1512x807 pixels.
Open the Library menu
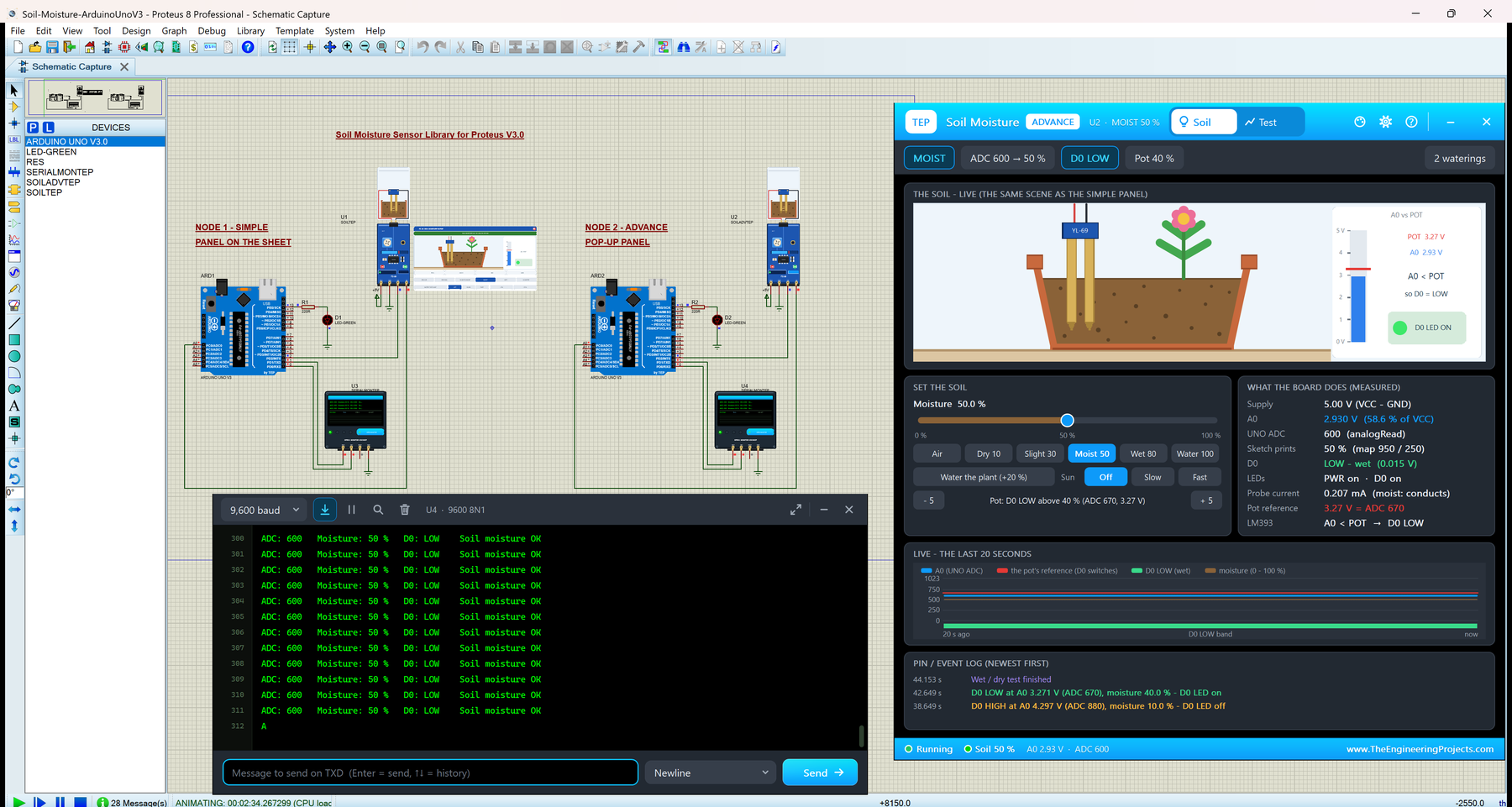pyautogui.click(x=250, y=30)
